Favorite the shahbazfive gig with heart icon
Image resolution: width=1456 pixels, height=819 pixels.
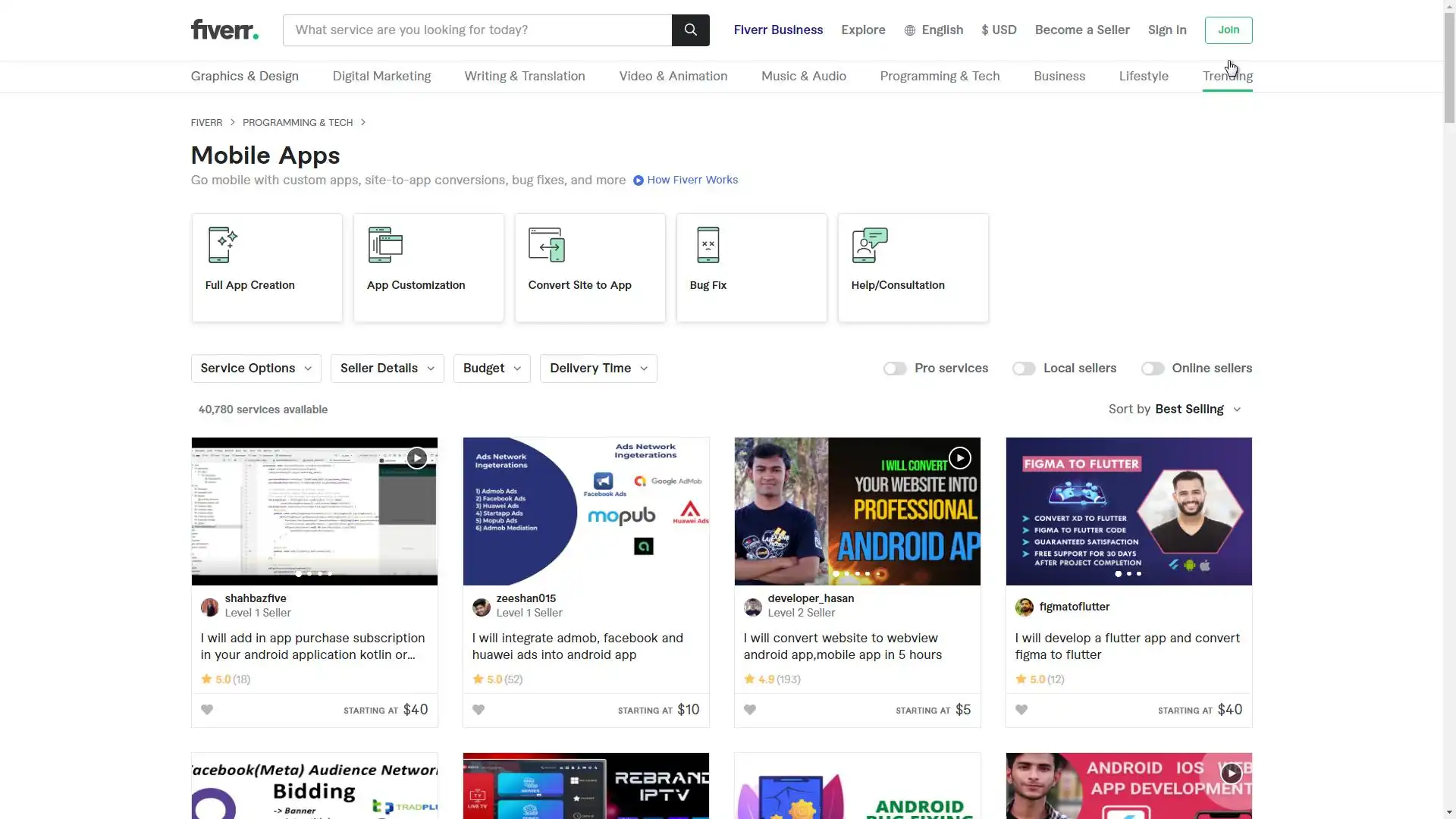pos(207,710)
